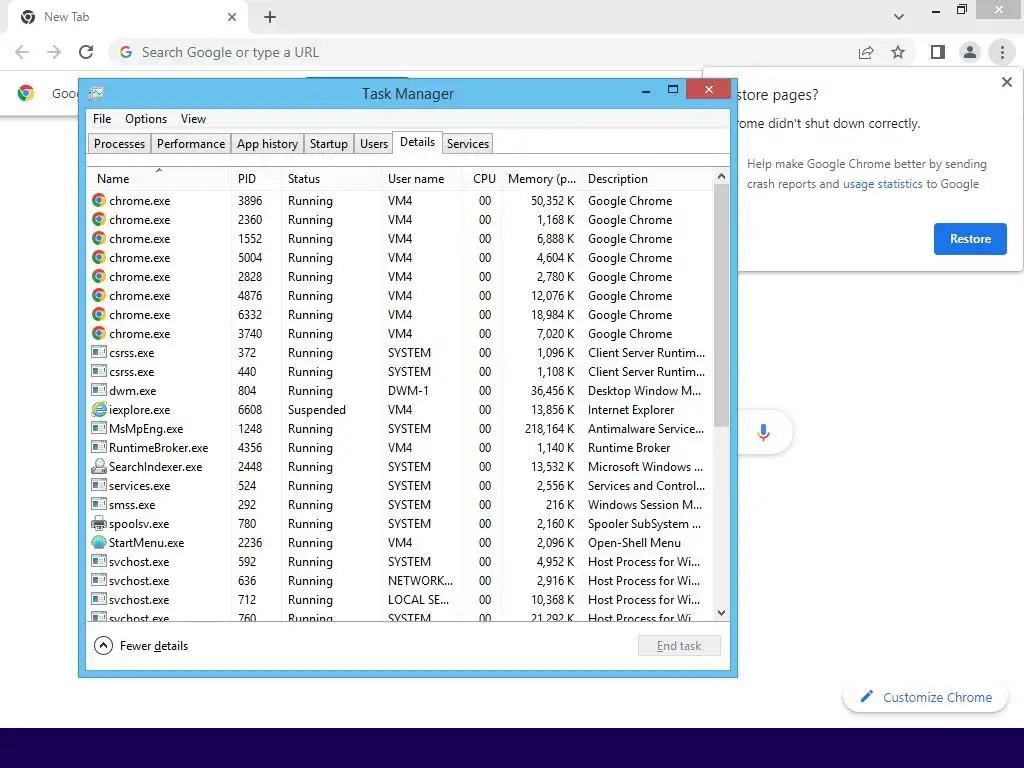This screenshot has width=1024, height=768.
Task: Click the Restore button
Action: pos(970,239)
